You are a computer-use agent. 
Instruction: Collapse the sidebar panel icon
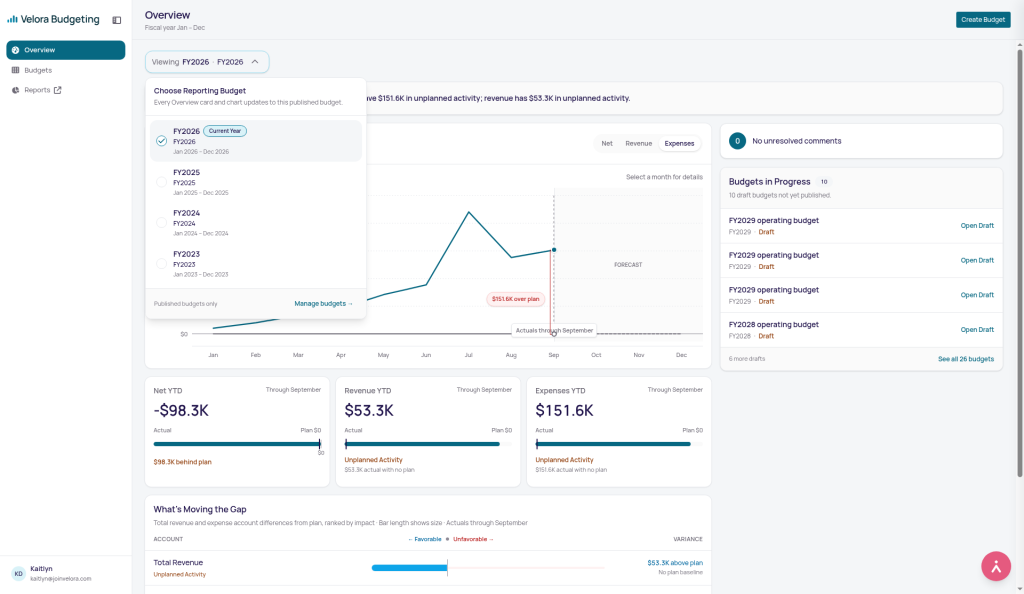(x=117, y=20)
